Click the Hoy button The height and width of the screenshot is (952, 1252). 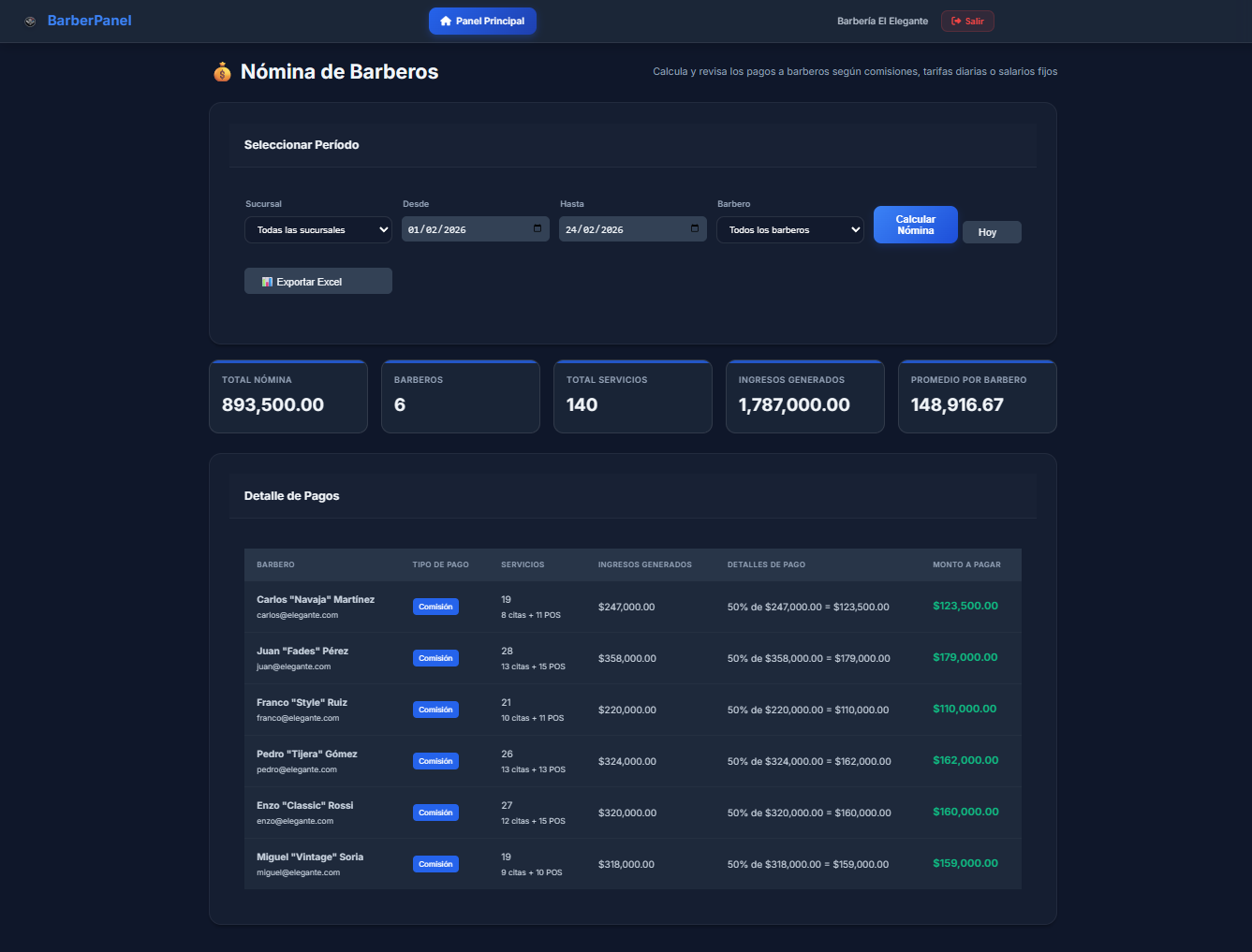point(991,232)
